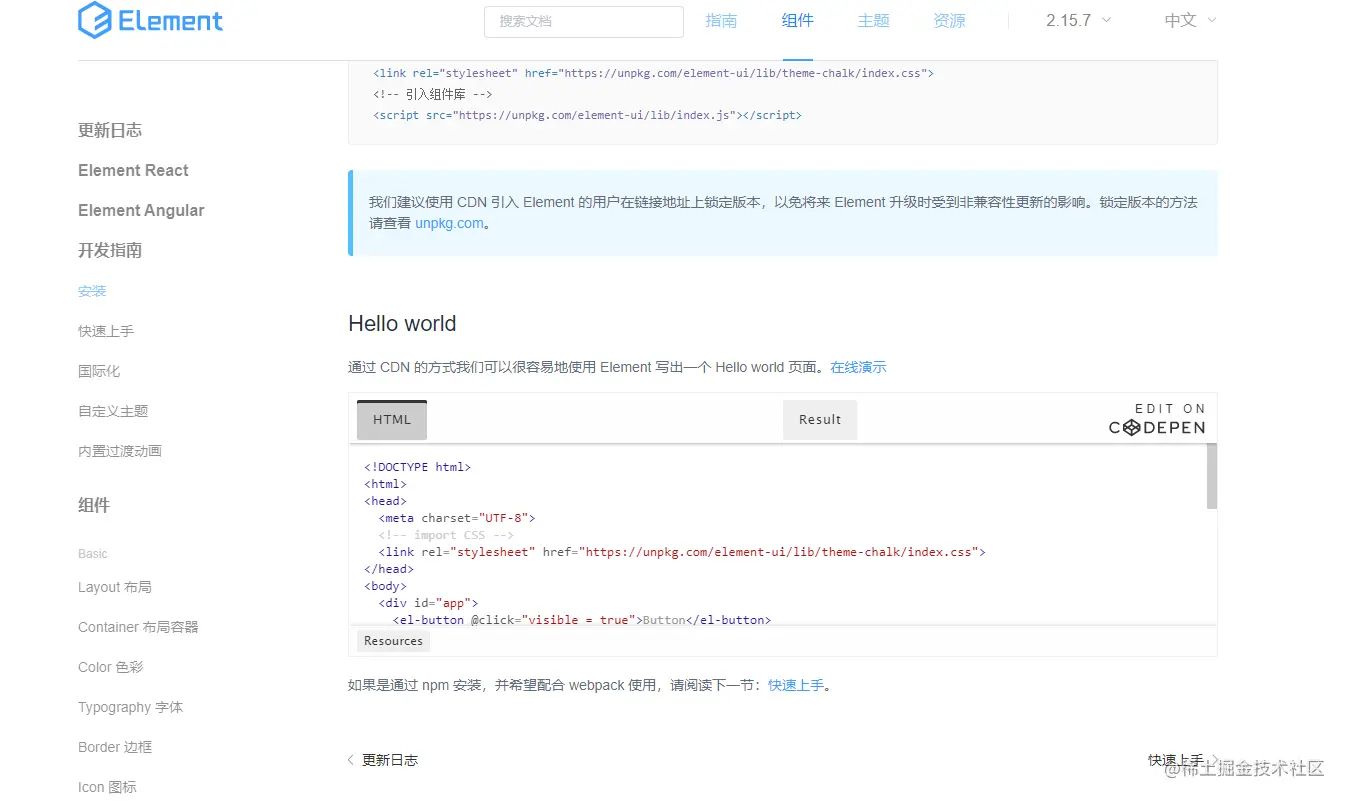Image resolution: width=1347 pixels, height=801 pixels.
Task: Click the <!-- 引入组件库 --> comment line
Action: 433,94
